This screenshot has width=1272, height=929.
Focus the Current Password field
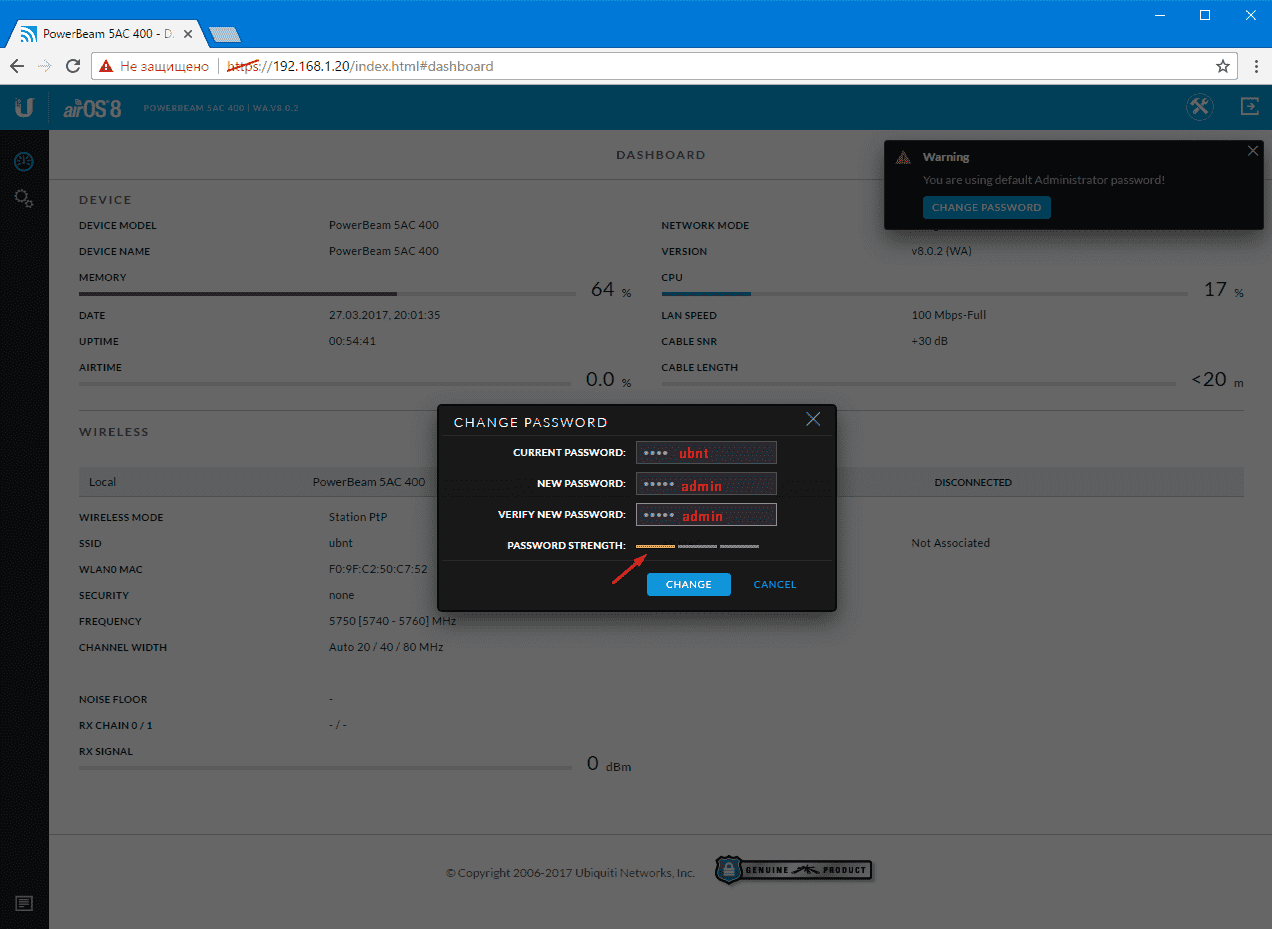pos(706,453)
